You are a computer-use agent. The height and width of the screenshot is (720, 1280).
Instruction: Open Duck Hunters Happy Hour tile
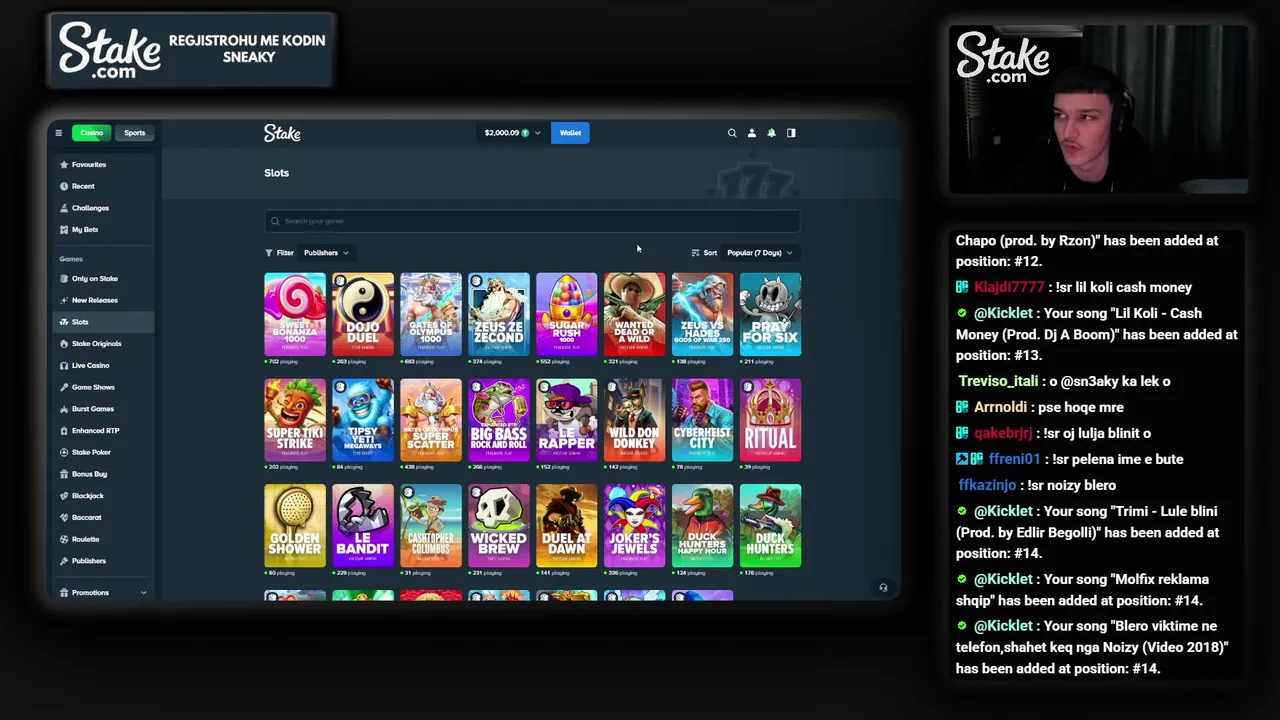(703, 526)
